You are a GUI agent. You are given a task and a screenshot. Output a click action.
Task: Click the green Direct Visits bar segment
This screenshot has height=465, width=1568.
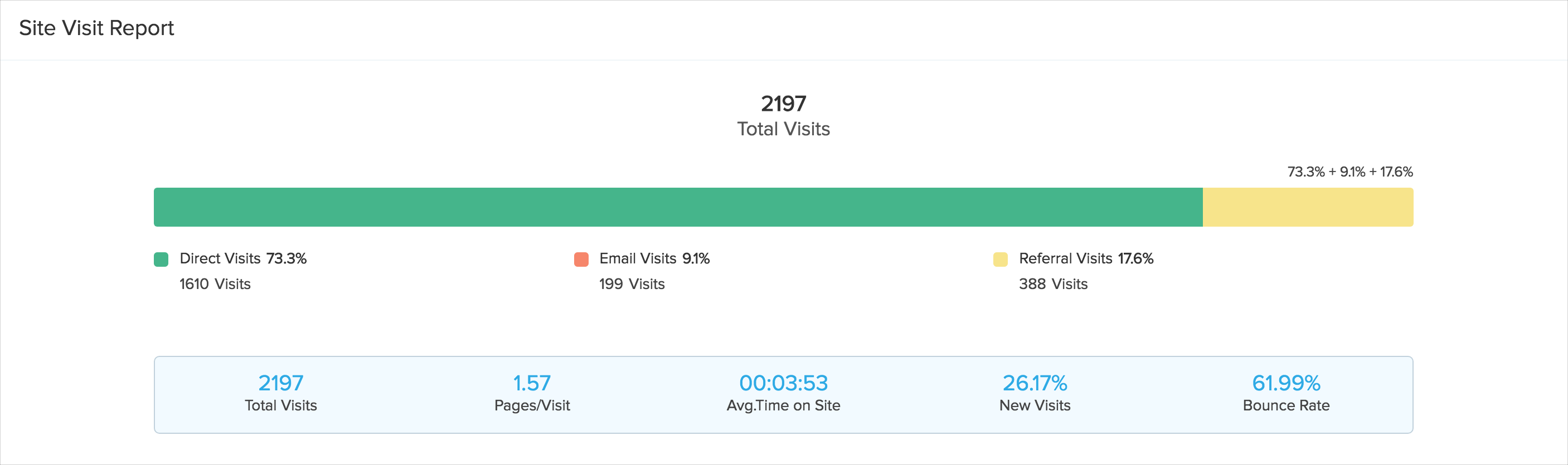677,207
